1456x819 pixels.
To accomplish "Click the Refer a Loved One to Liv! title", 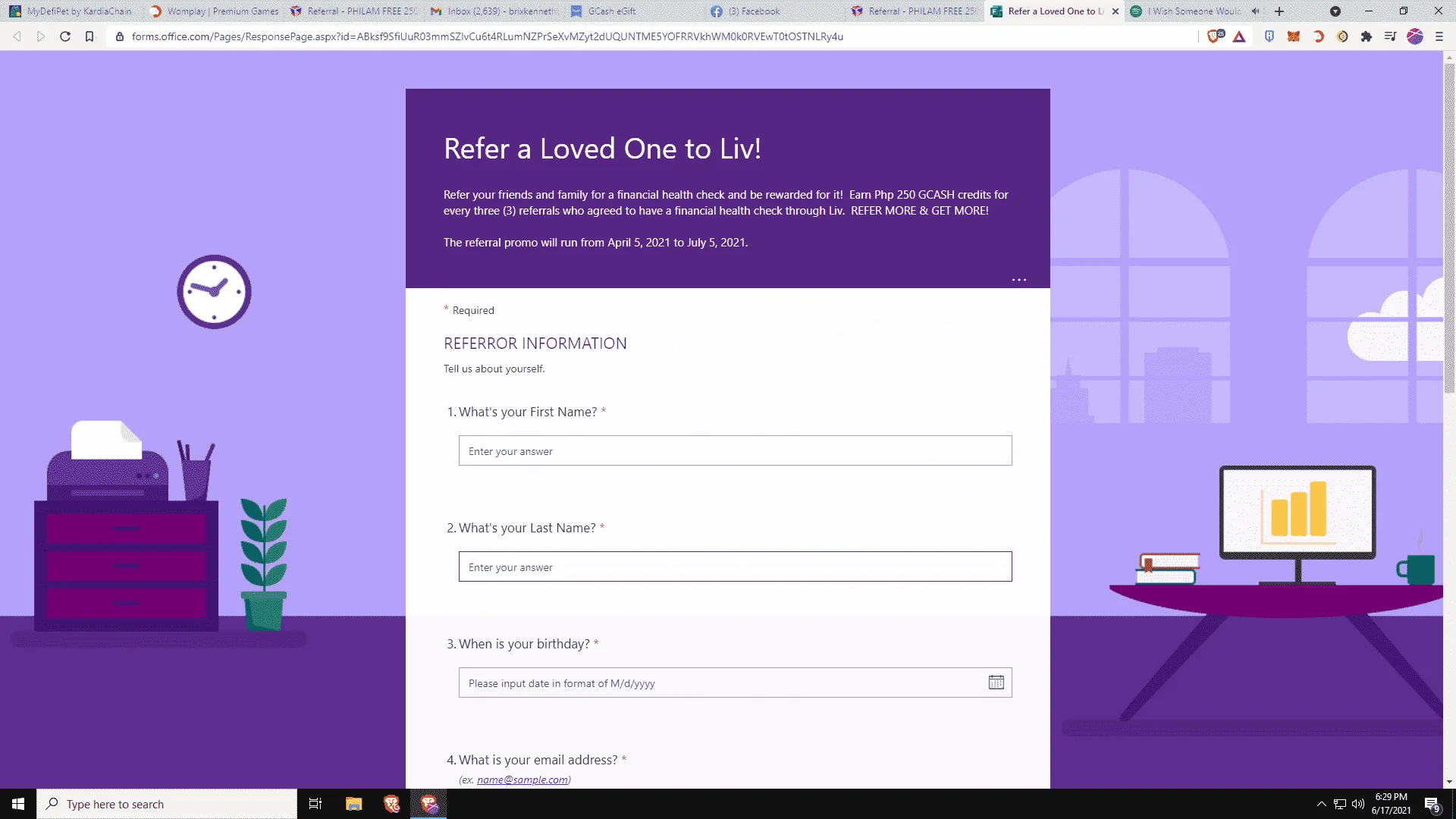I will (x=602, y=149).
